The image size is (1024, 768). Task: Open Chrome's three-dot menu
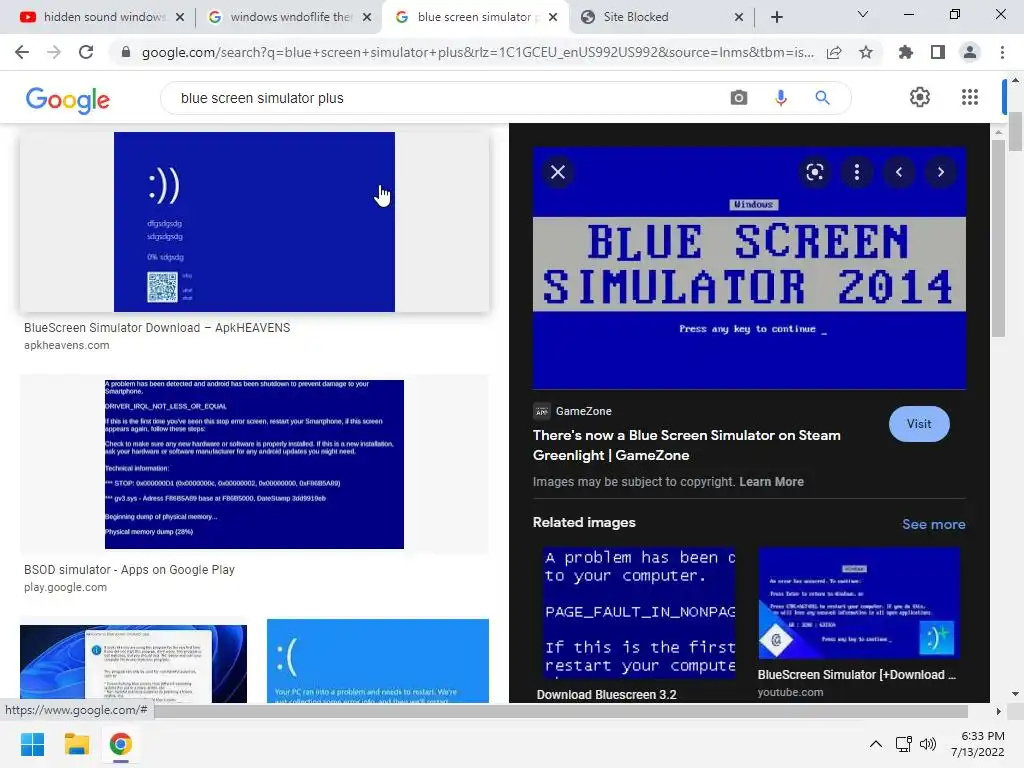pos(1002,52)
